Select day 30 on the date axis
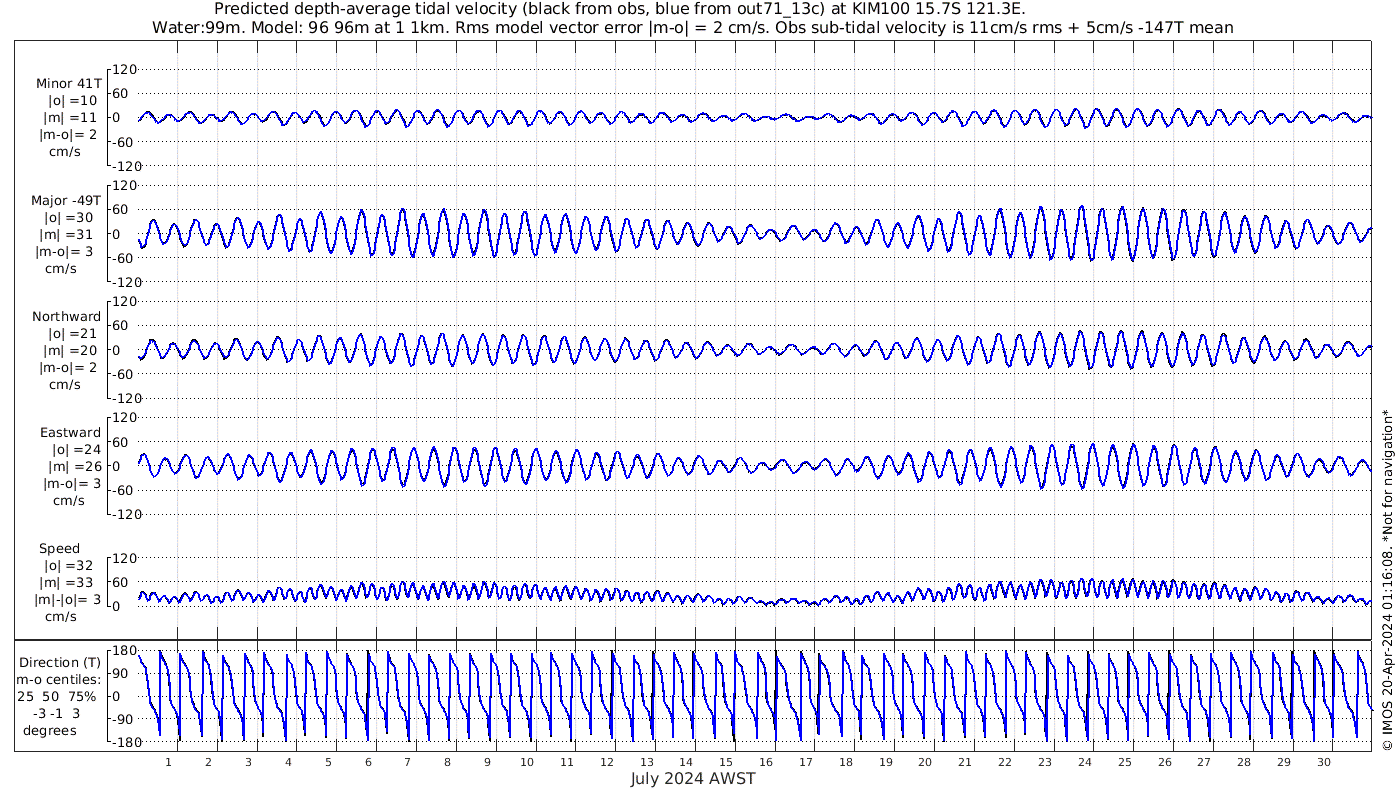 pos(1323,762)
